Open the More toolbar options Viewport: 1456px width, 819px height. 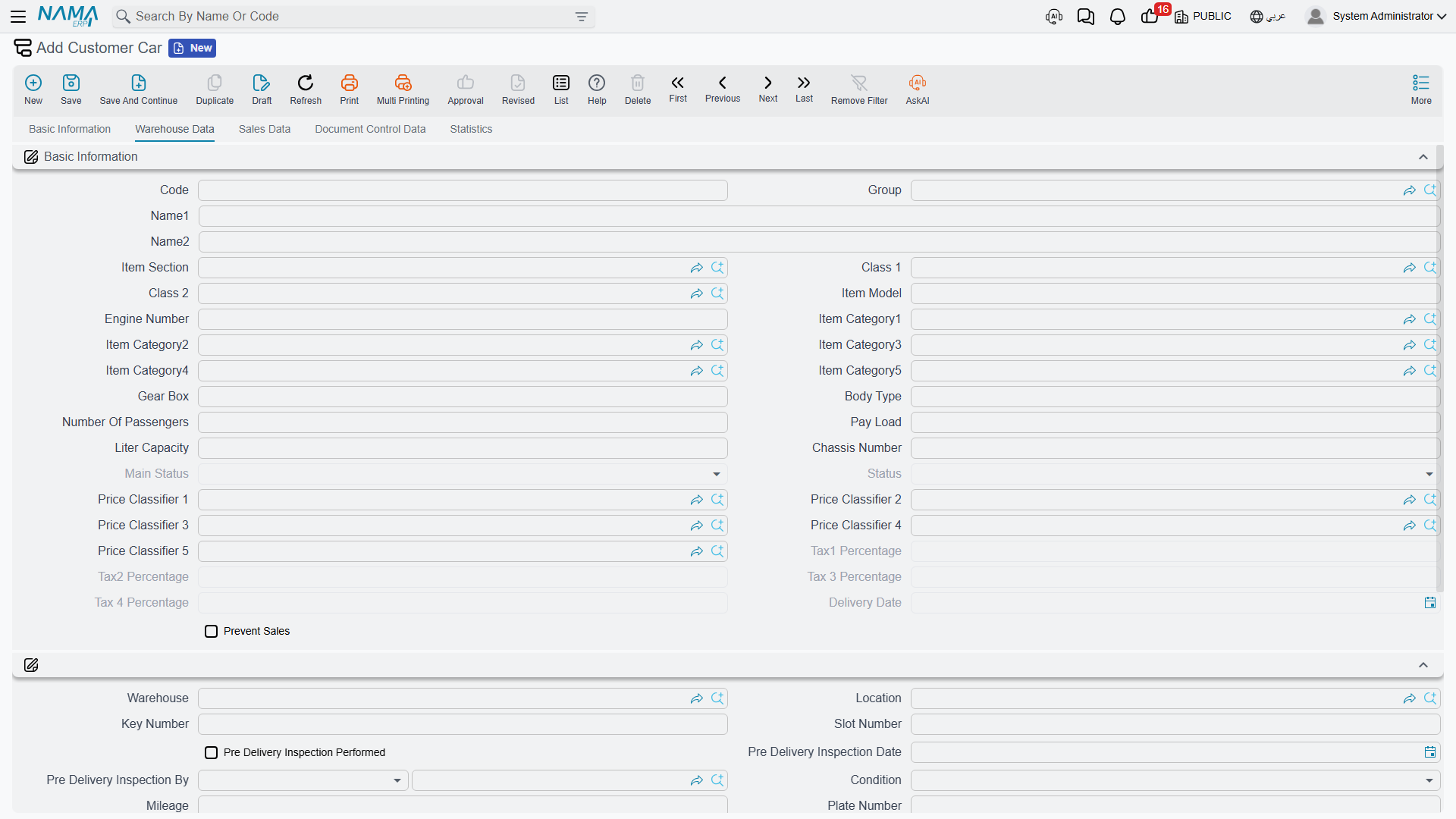(1421, 89)
